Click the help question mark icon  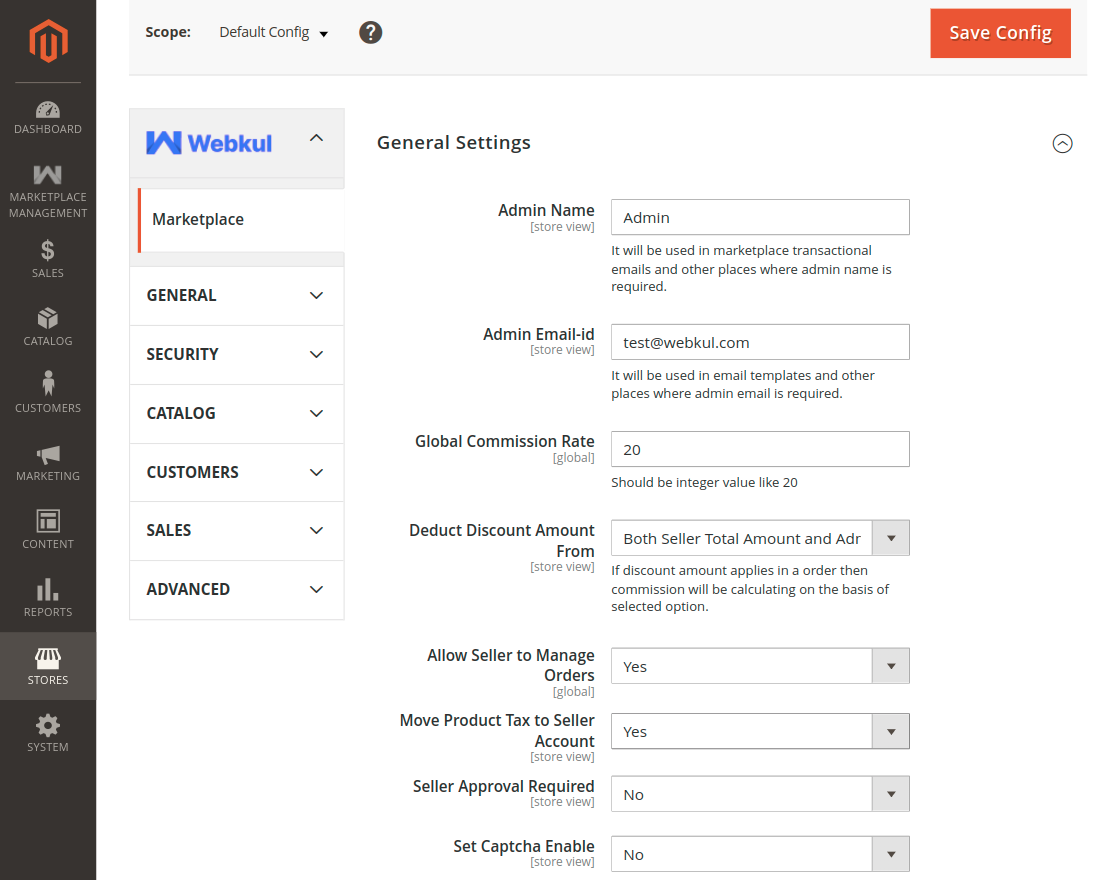[x=371, y=33]
